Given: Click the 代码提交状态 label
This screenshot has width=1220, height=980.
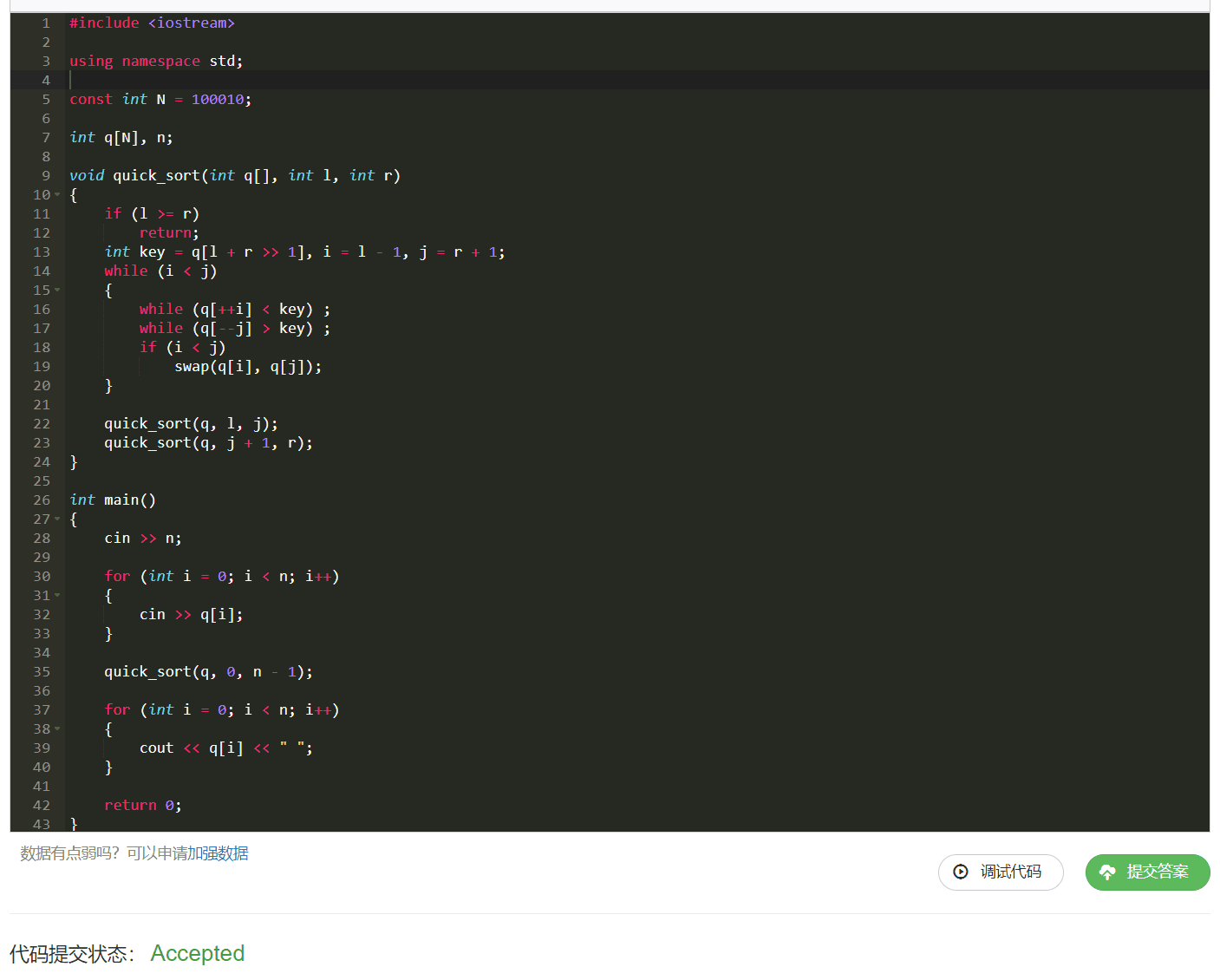Looking at the screenshot, I should [x=72, y=954].
